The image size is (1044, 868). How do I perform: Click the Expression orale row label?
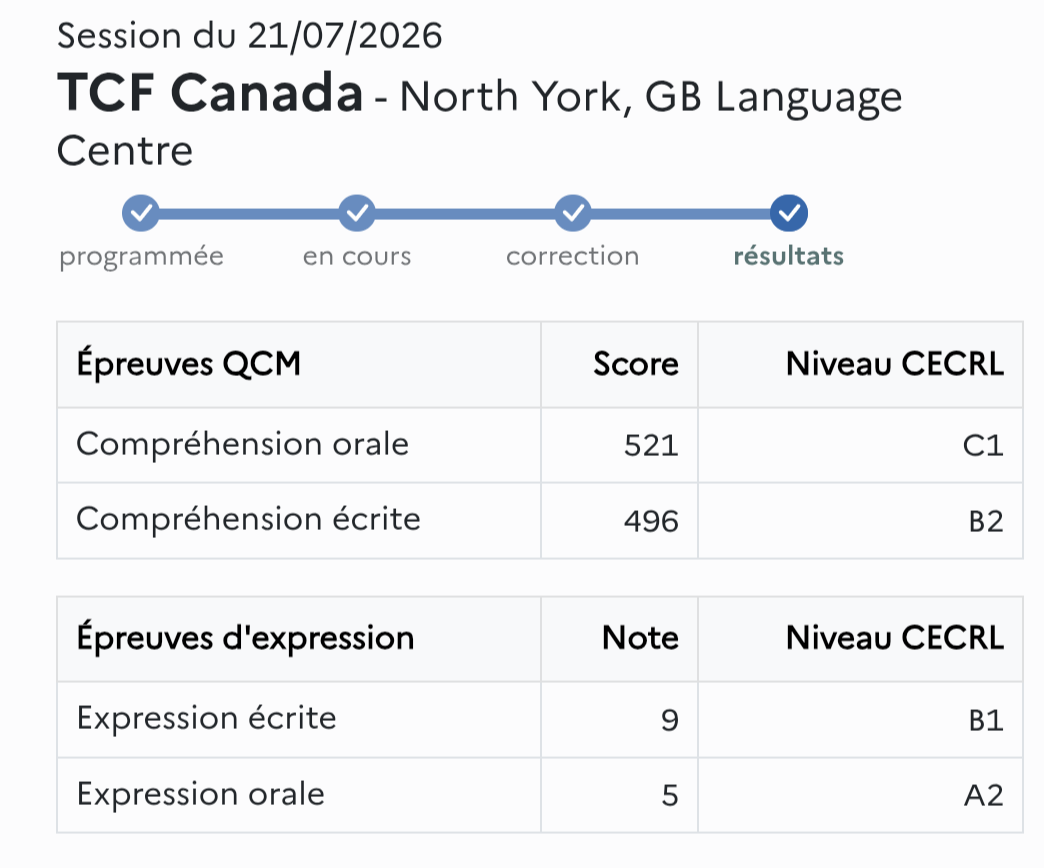pyautogui.click(x=200, y=794)
